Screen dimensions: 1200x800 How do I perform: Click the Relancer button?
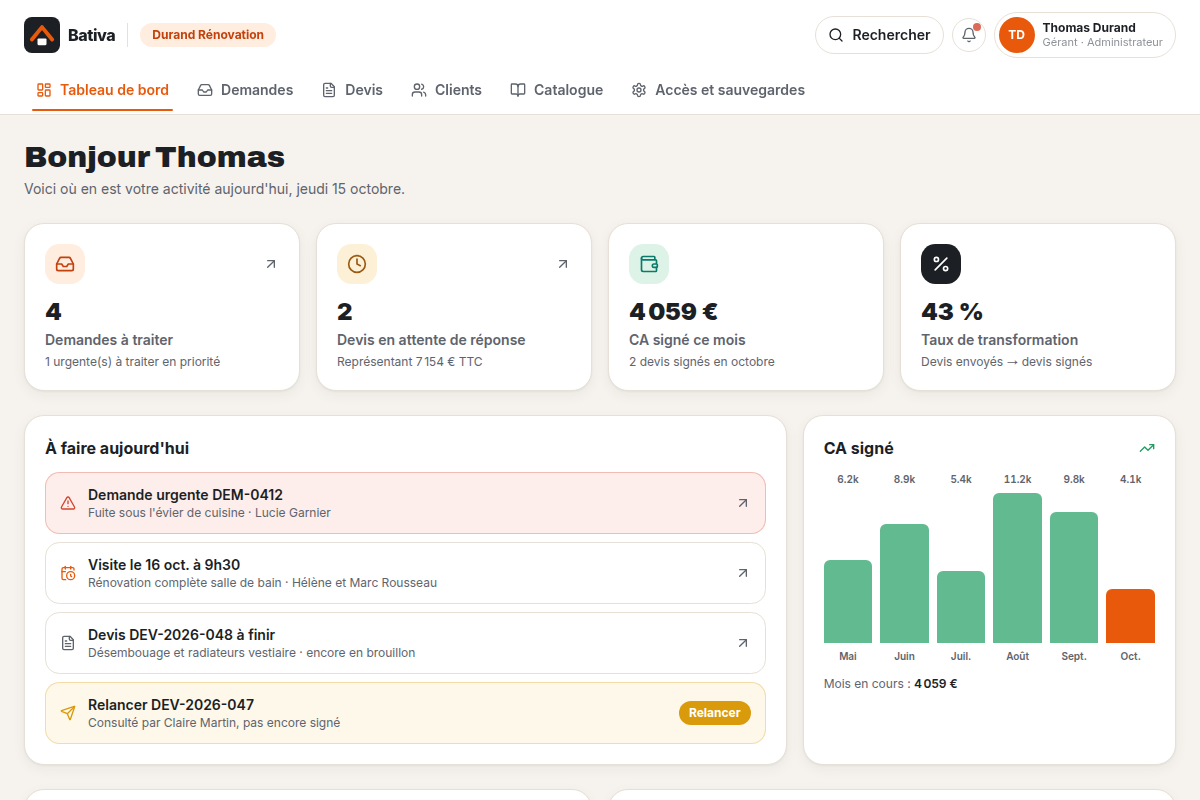(x=715, y=713)
